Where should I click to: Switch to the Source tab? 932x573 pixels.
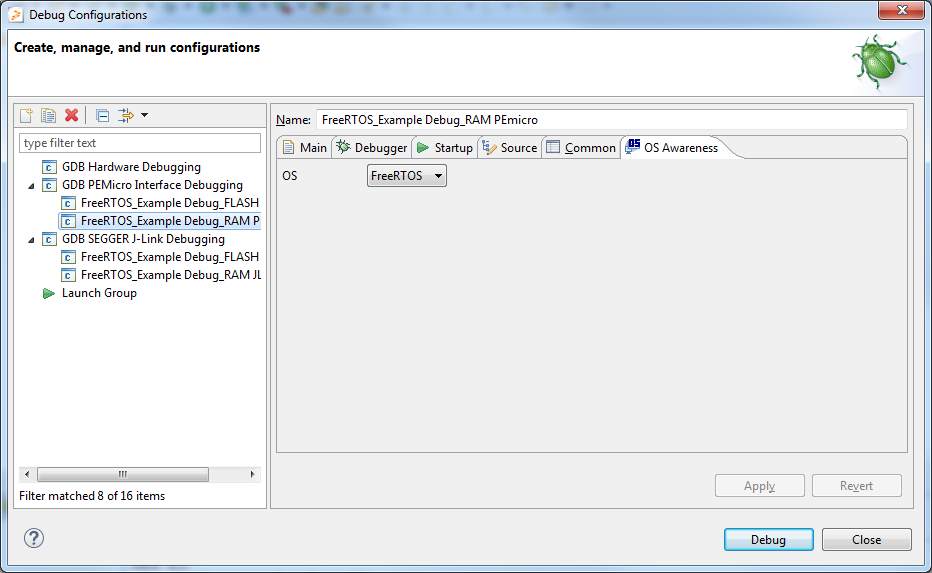click(509, 147)
